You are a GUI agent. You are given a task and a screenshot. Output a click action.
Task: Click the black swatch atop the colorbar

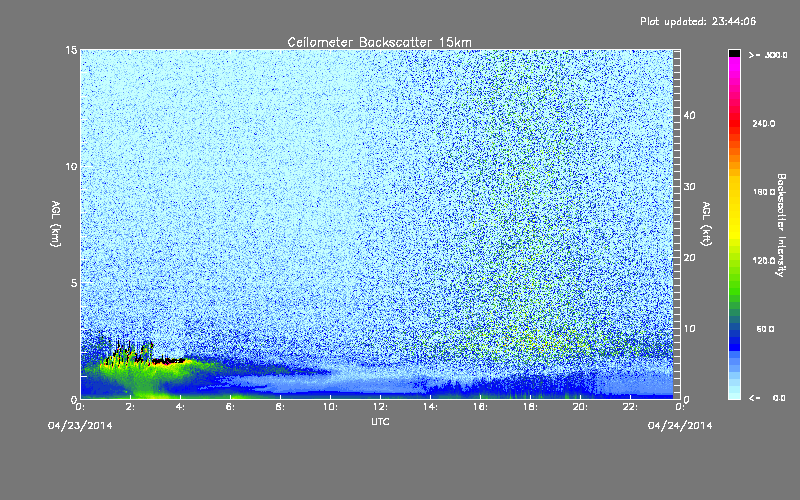tap(734, 53)
